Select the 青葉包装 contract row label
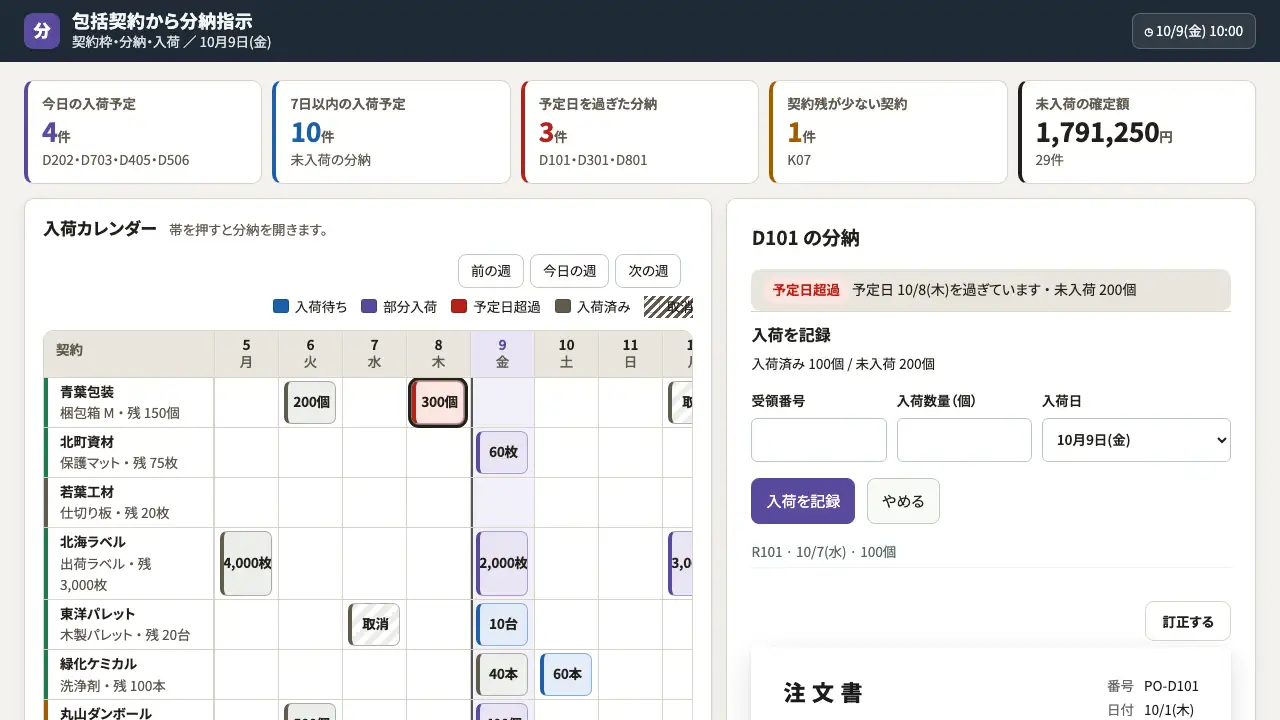Screen dimensions: 1280x720 tap(129, 402)
